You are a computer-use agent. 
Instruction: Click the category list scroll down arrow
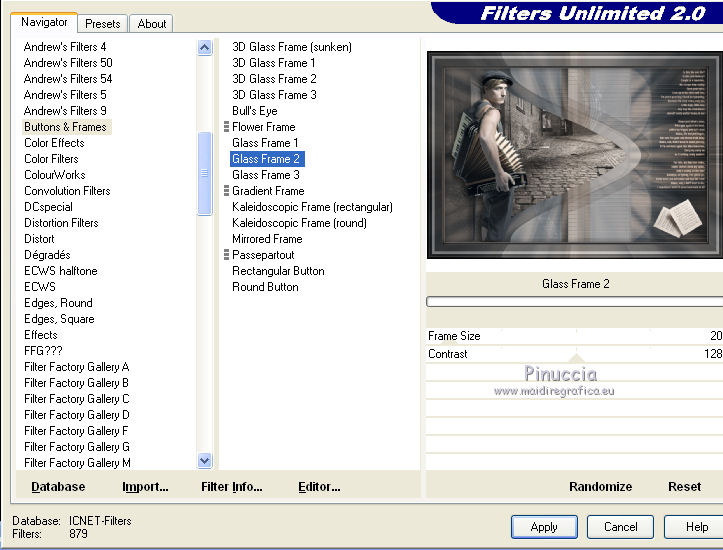point(205,460)
